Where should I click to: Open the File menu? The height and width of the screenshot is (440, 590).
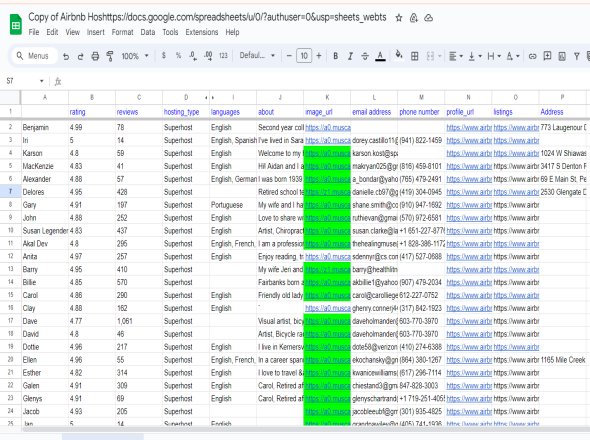[x=34, y=32]
